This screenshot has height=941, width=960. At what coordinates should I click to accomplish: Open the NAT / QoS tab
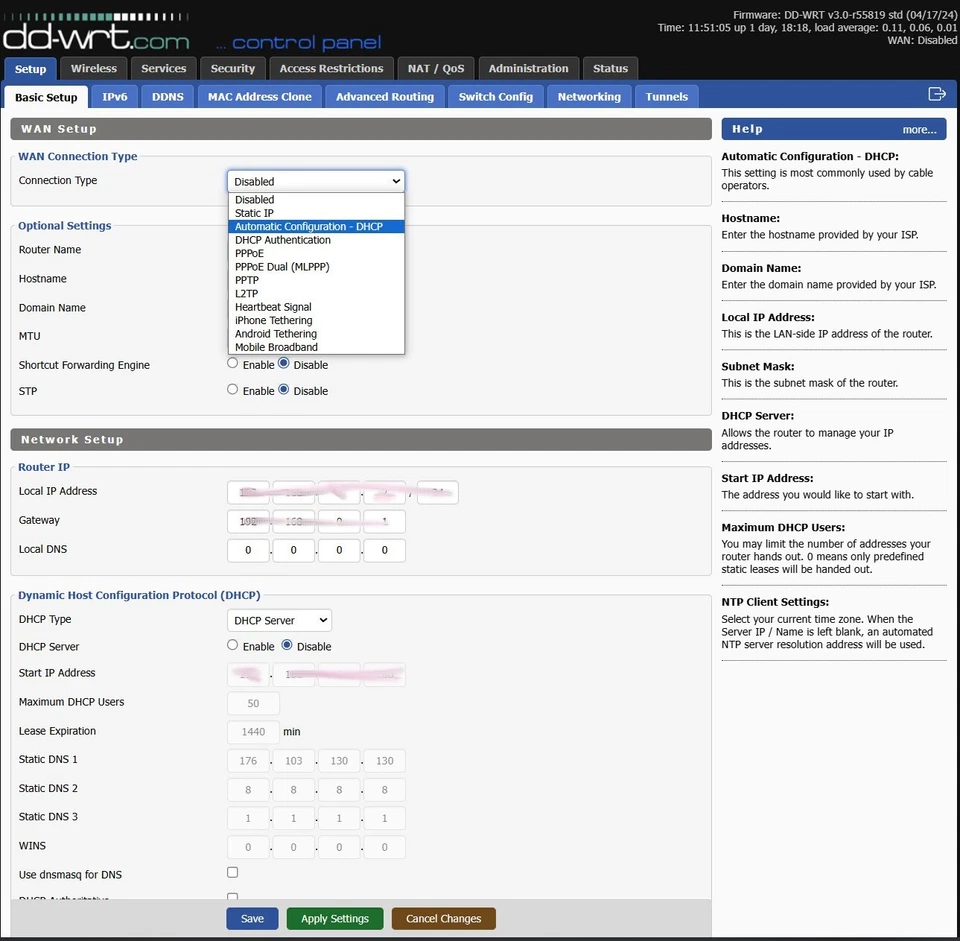point(436,69)
